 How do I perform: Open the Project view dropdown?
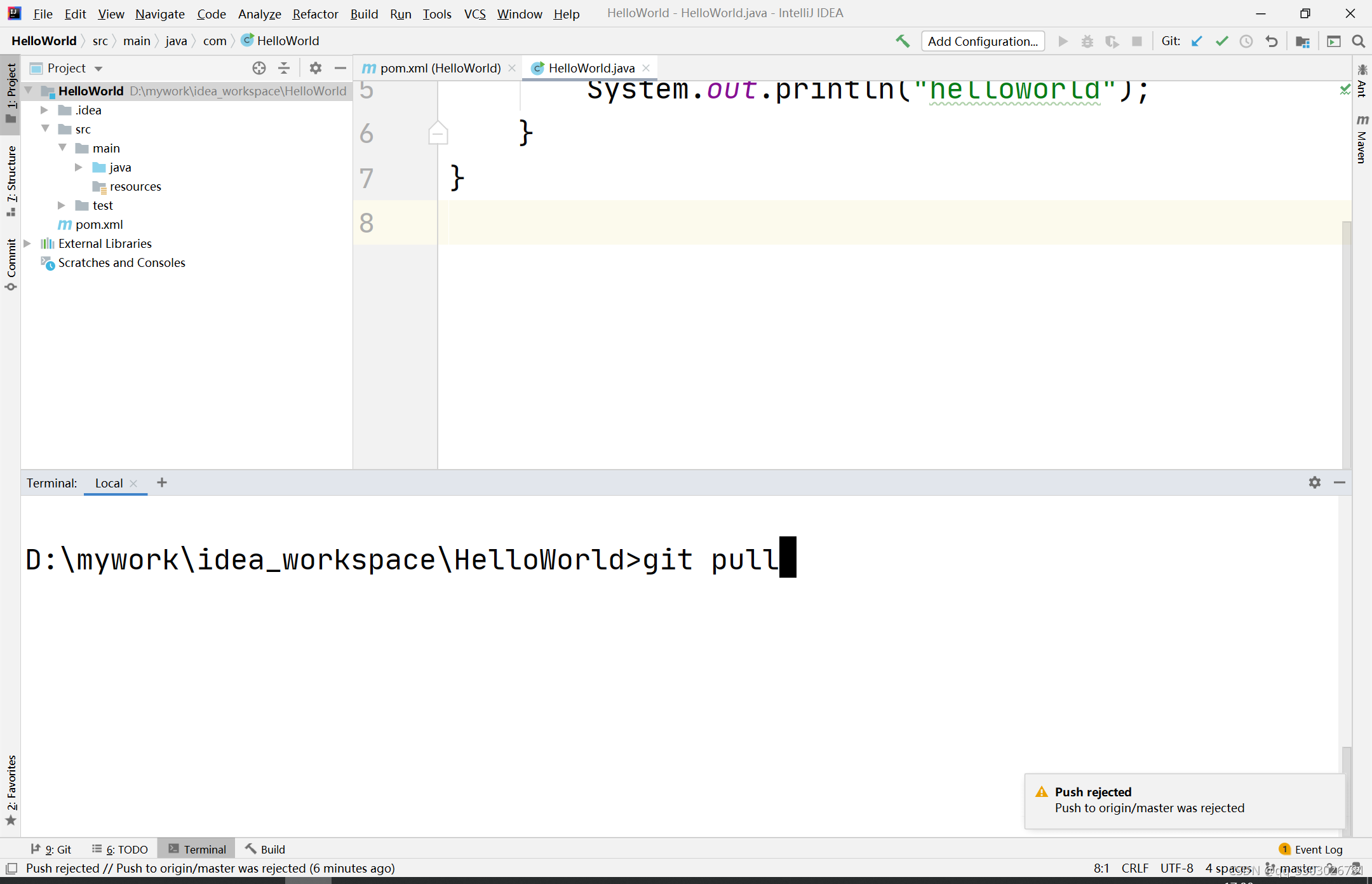click(98, 69)
